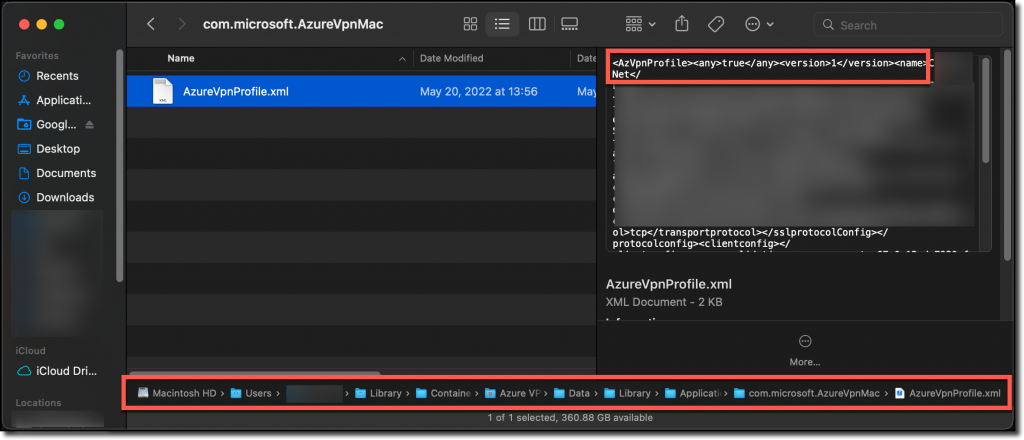Click Macintosh HD in the path bar
The height and width of the screenshot is (440, 1024).
pos(176,393)
